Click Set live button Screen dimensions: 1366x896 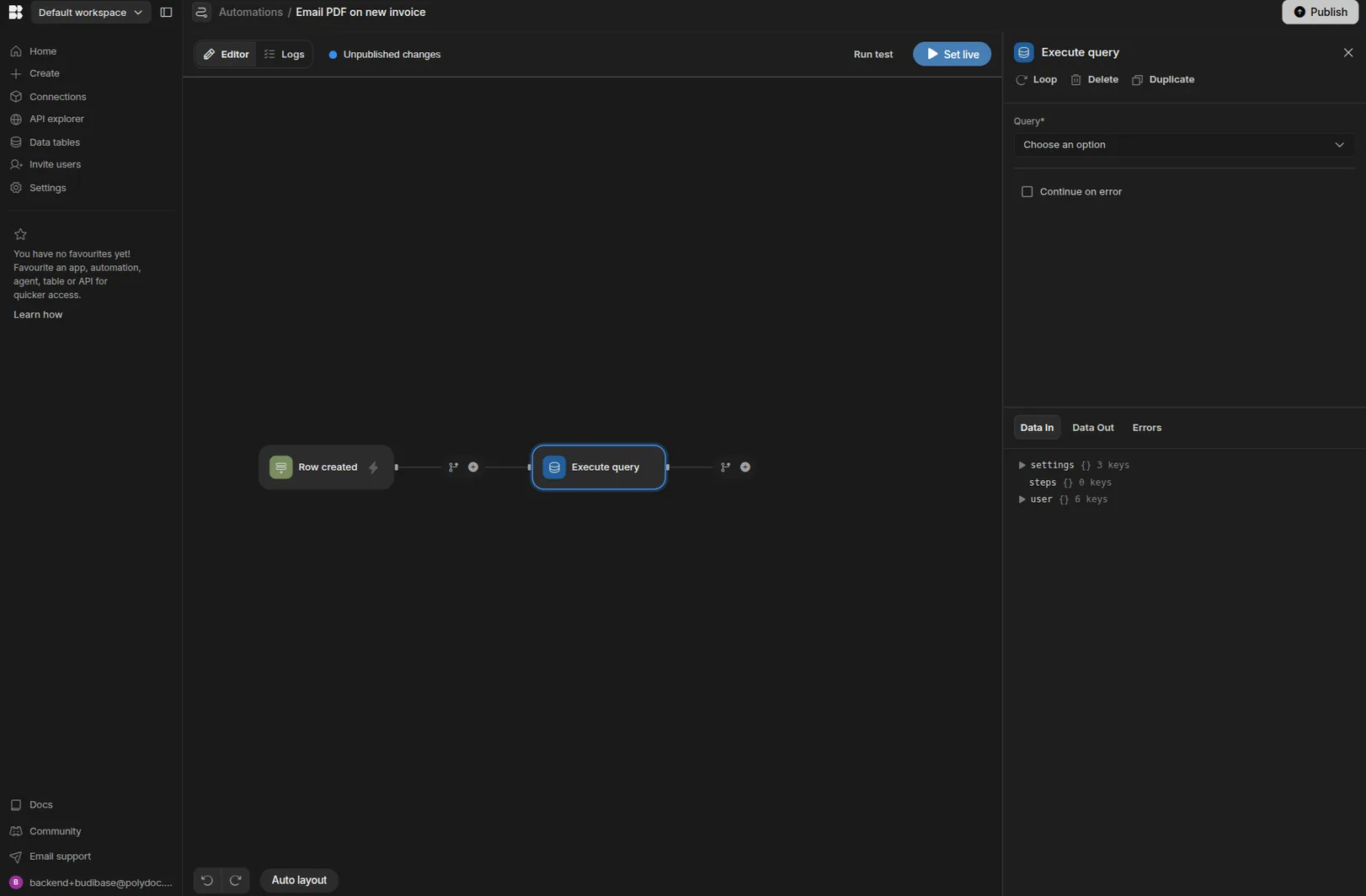(x=952, y=54)
